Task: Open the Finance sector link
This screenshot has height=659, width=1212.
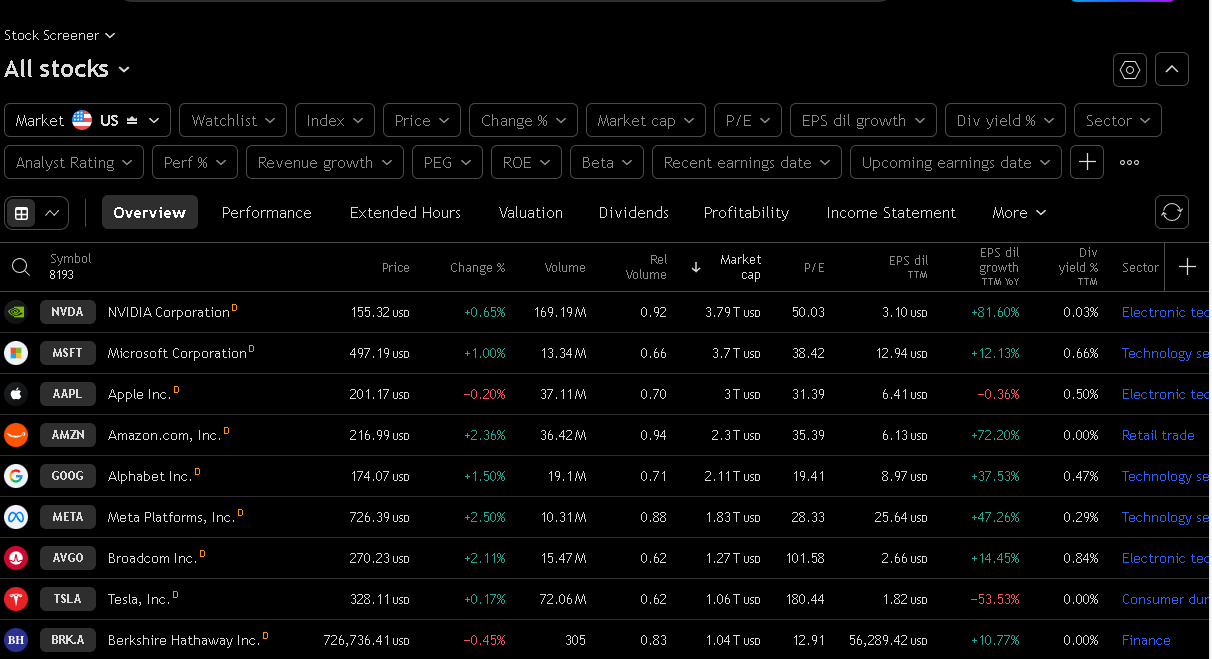Action: click(x=1146, y=640)
